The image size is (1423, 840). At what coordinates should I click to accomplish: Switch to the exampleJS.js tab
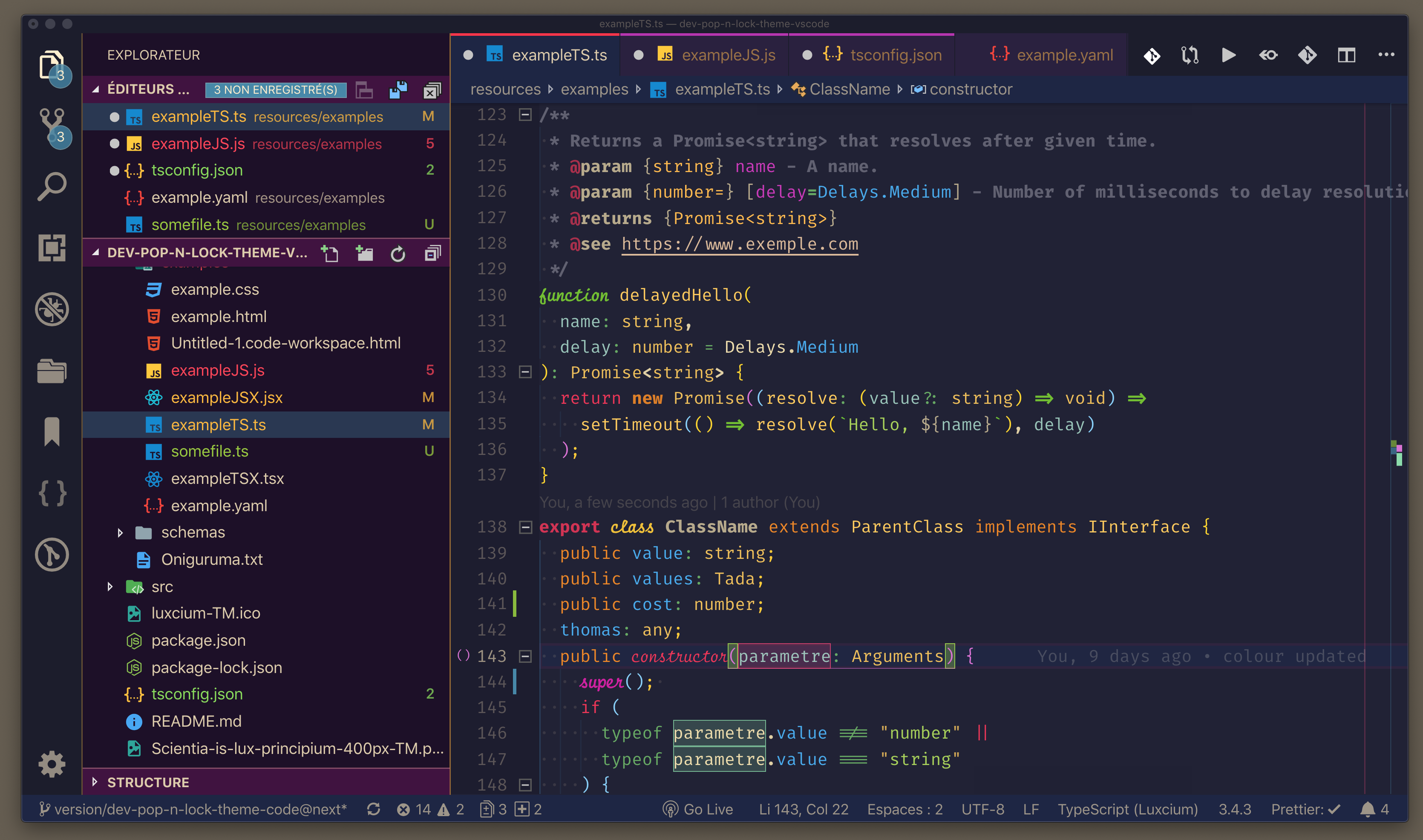tap(728, 55)
